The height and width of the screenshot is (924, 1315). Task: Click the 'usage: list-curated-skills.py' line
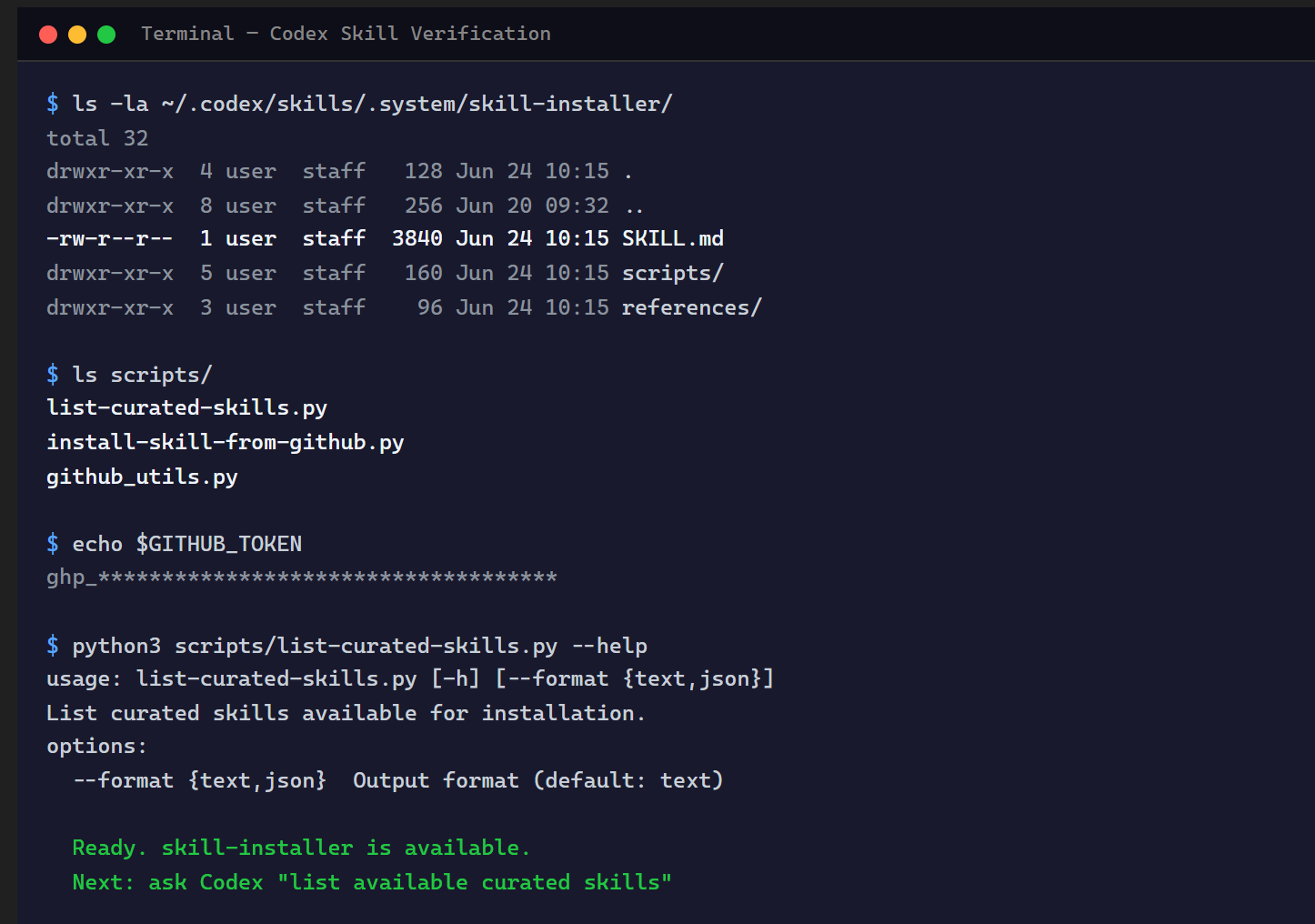[x=410, y=678]
